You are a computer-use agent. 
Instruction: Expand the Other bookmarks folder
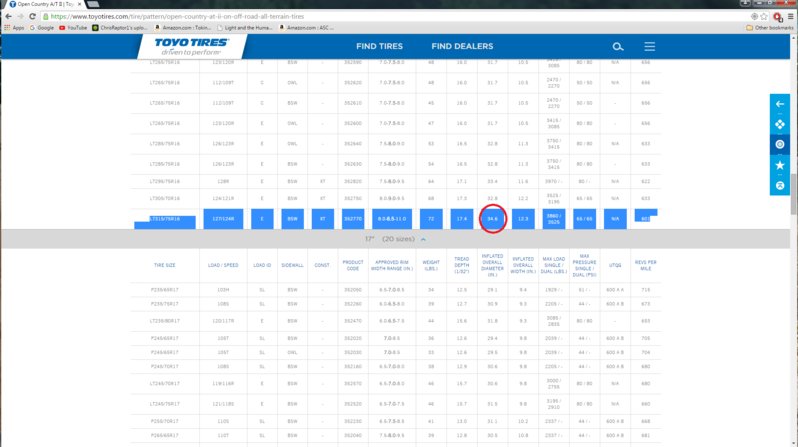click(x=770, y=27)
